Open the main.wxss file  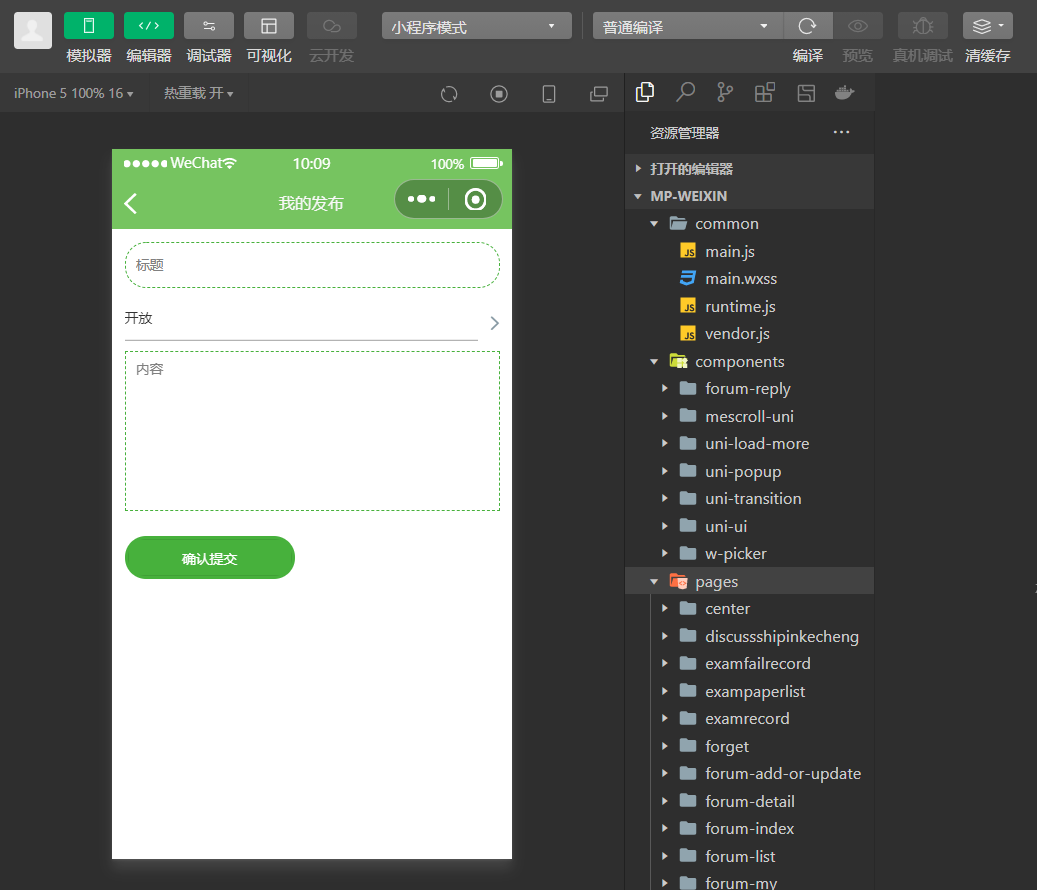749,278
